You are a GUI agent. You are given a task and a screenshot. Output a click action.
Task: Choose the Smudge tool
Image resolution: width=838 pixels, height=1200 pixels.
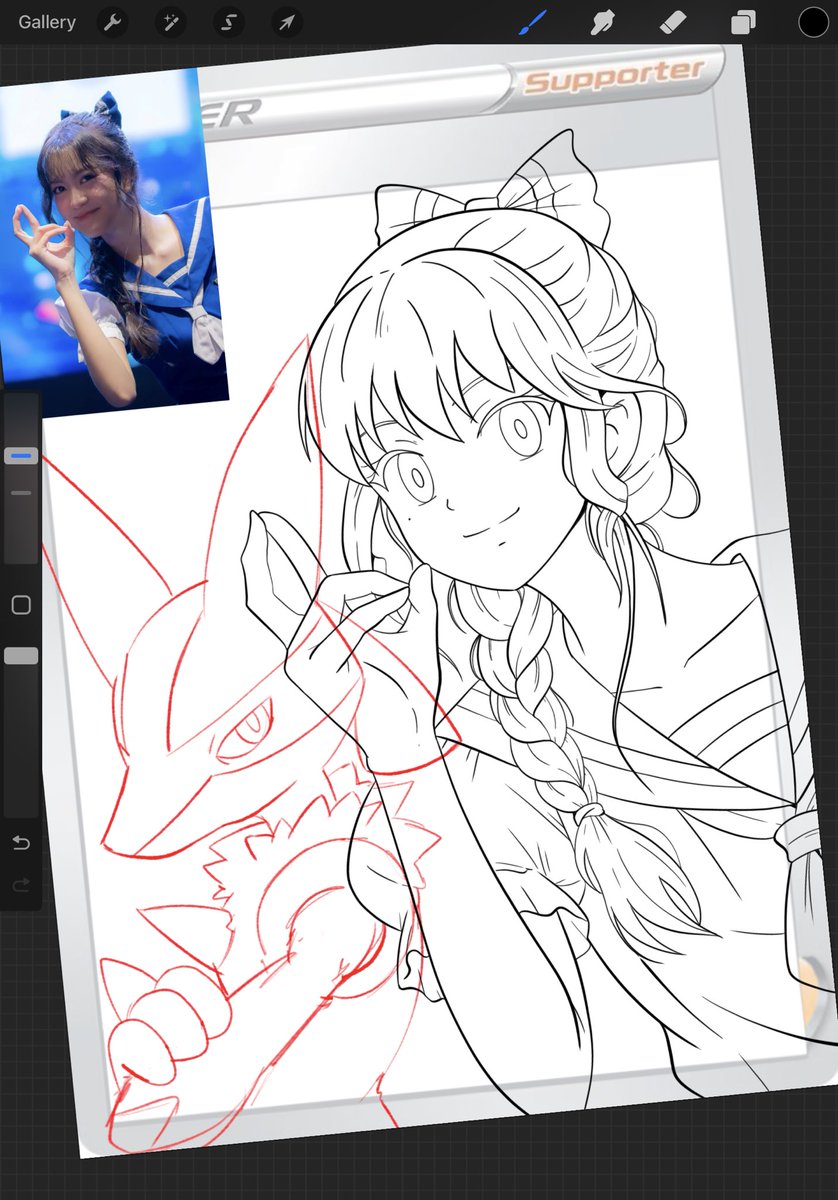[602, 21]
